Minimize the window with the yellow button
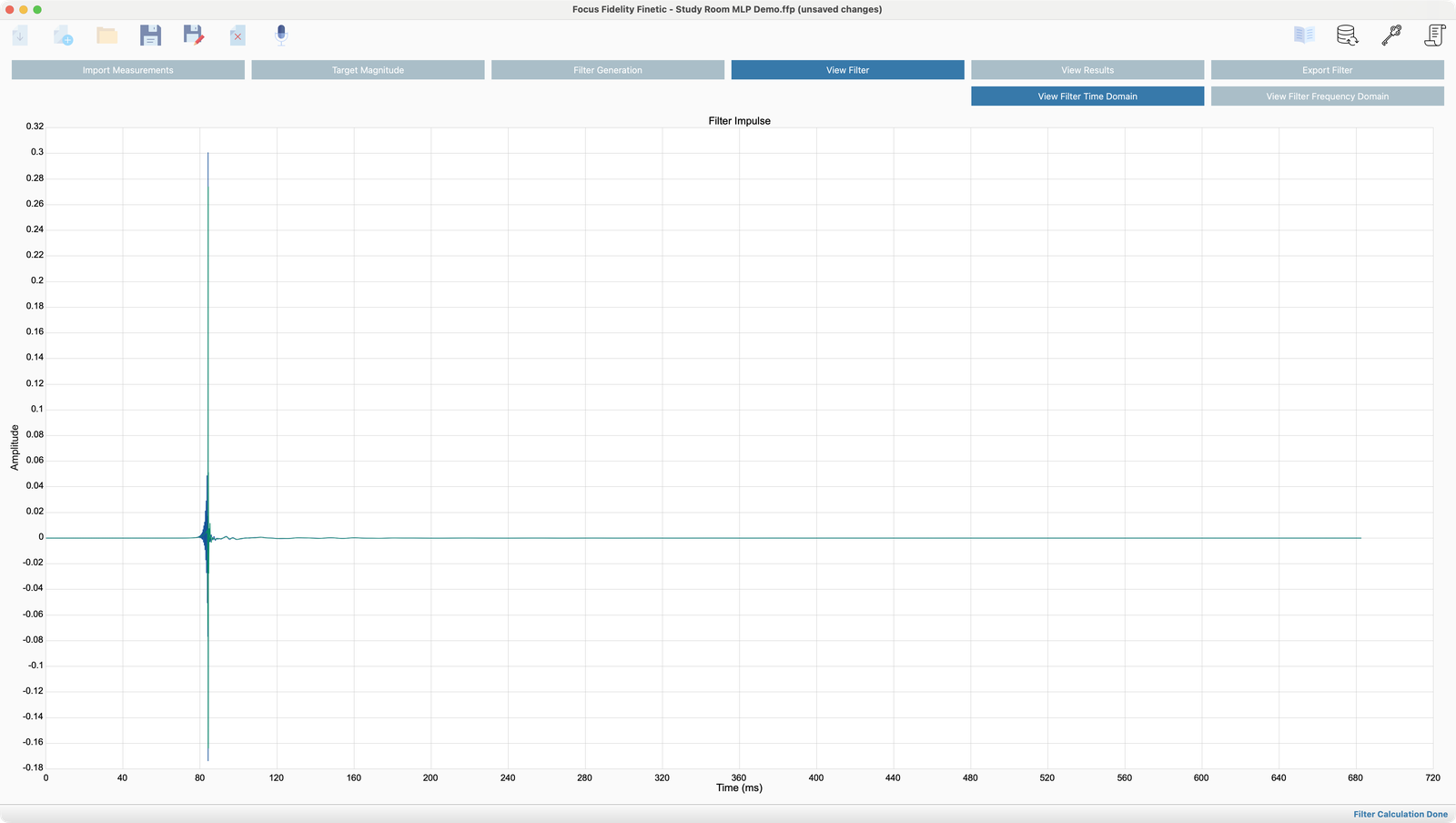Viewport: 1456px width, 823px height. coord(24,9)
